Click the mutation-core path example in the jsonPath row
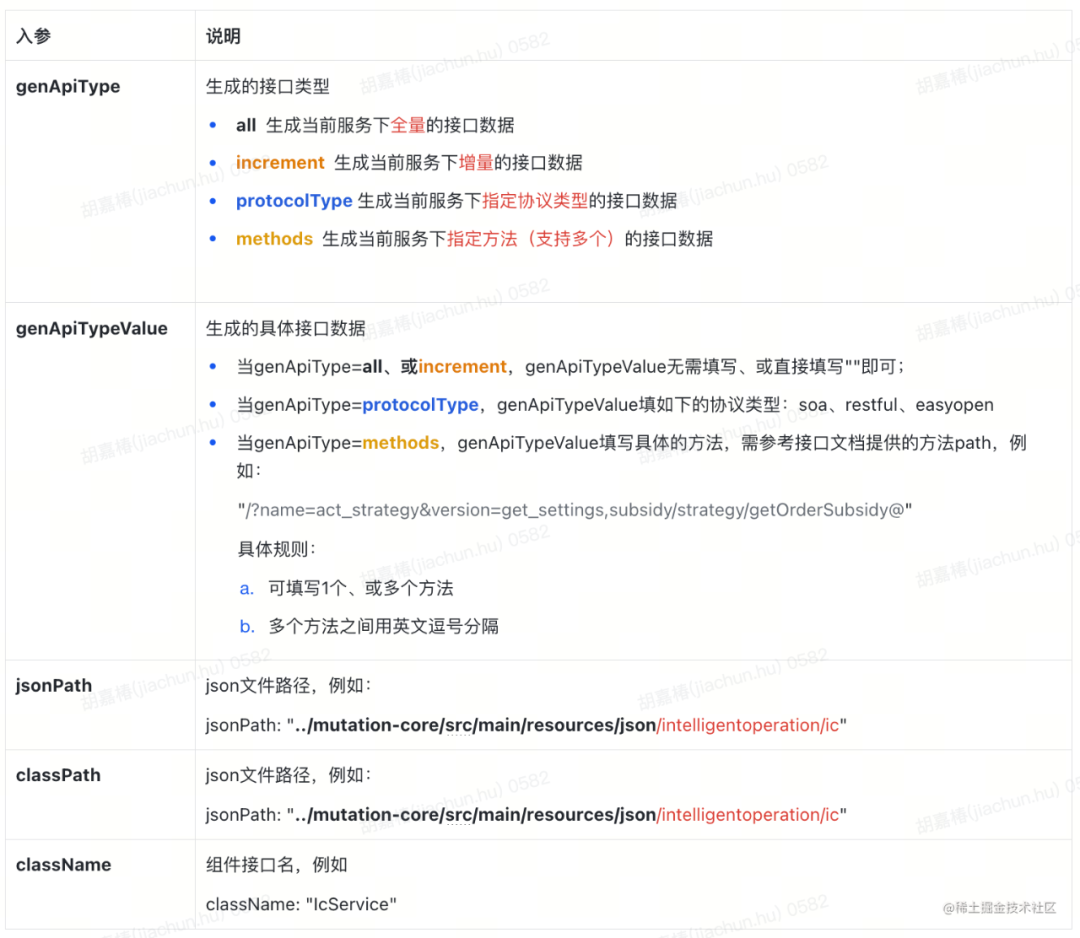This screenshot has height=938, width=1080. point(526,725)
